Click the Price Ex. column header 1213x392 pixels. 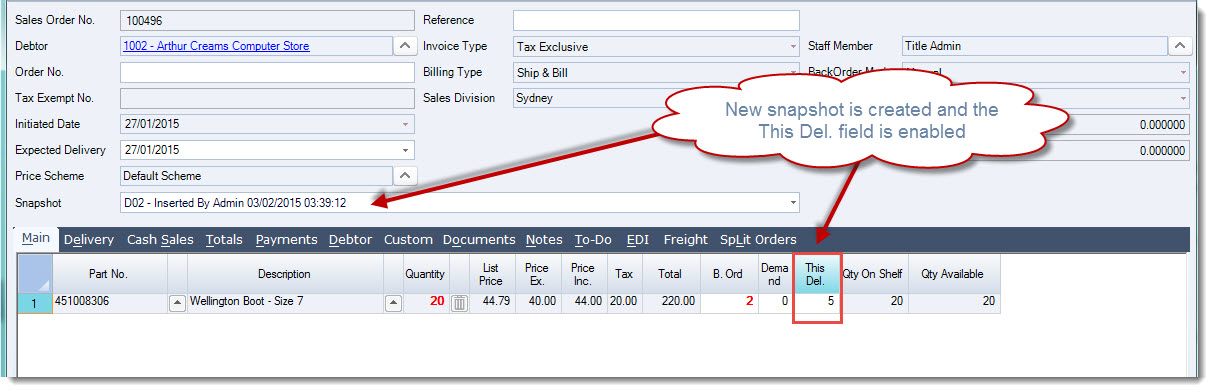click(537, 273)
